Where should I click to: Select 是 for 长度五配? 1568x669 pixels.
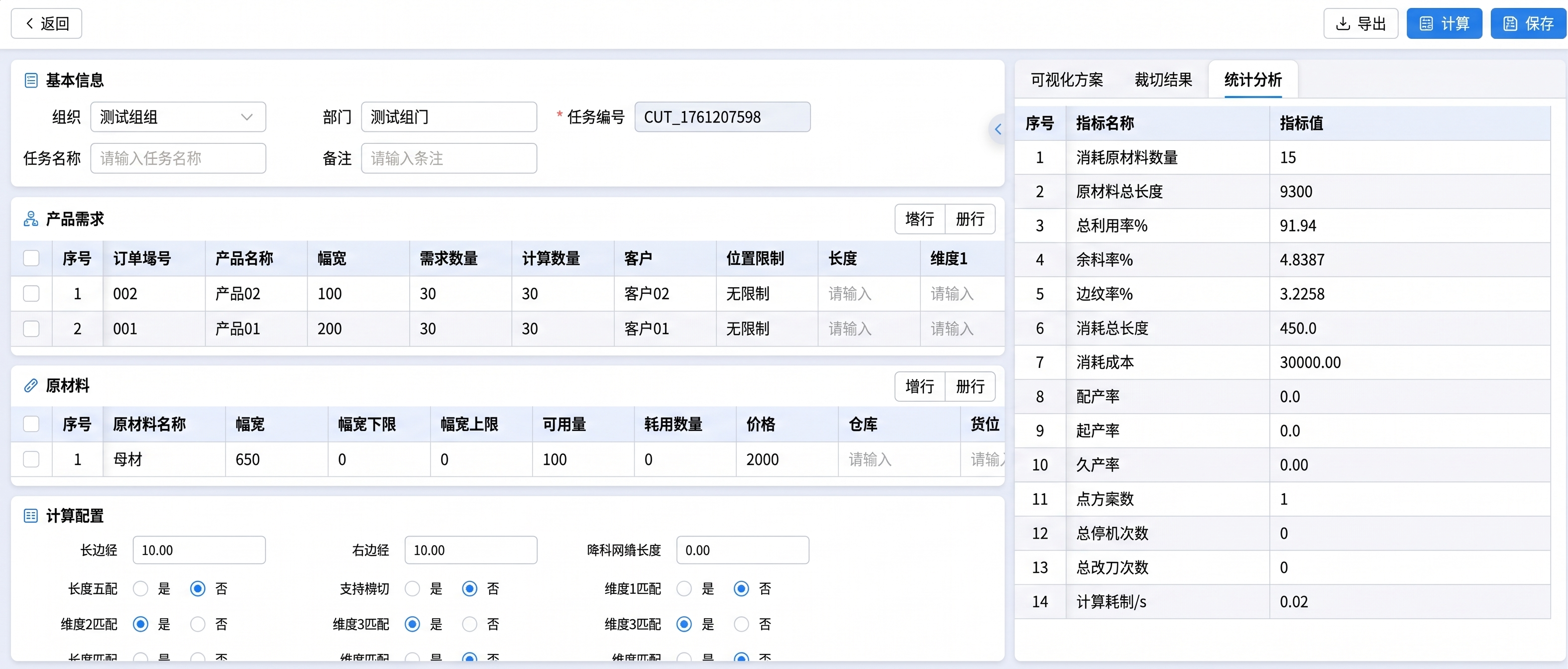click(x=140, y=589)
